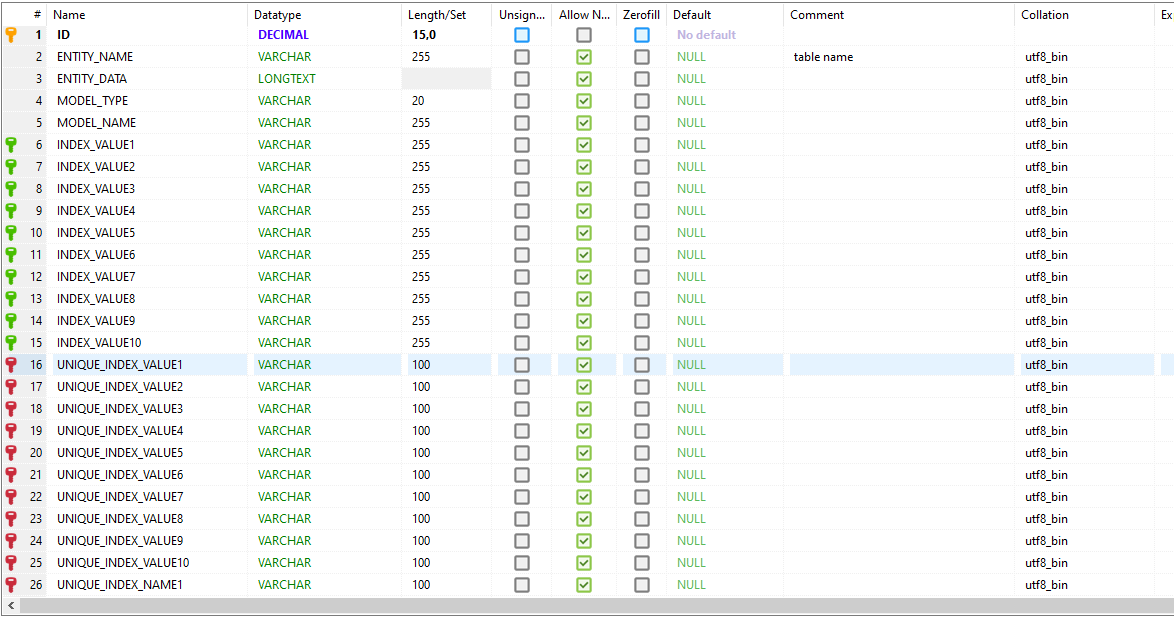Click the horizontal scrollbar left arrow
Image resolution: width=1174 pixels, height=618 pixels.
point(11,605)
